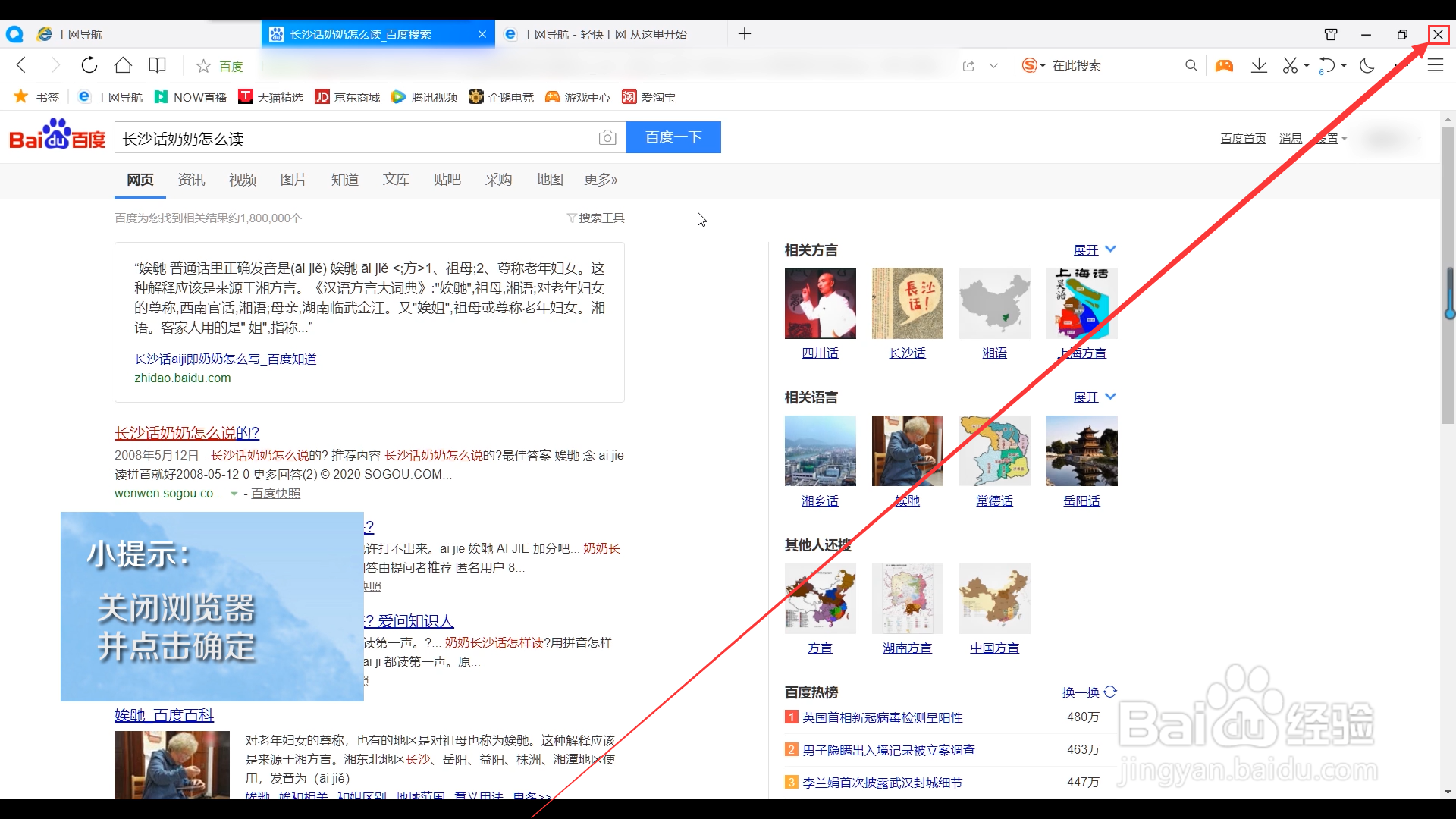Open a new tab with plus button
Viewport: 1456px width, 819px height.
(x=745, y=34)
